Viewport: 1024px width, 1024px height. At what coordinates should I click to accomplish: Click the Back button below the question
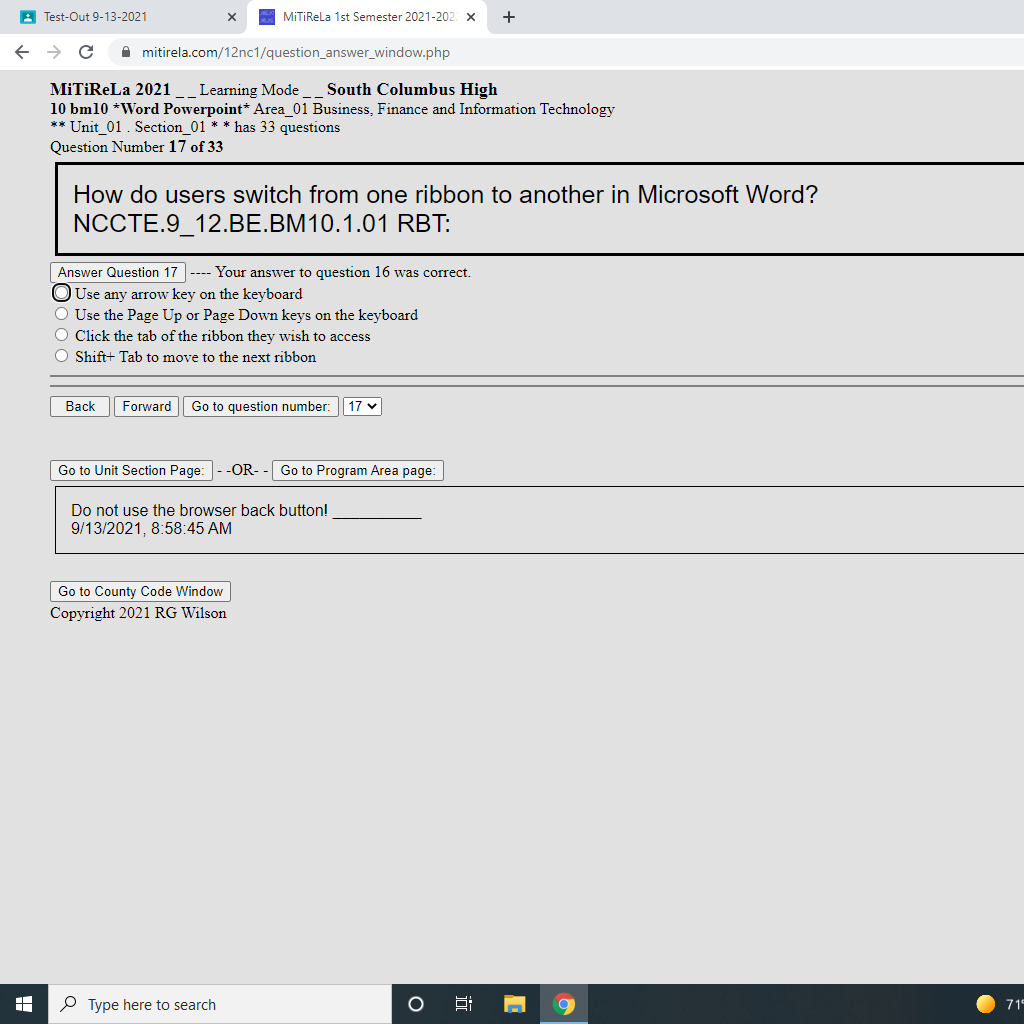(80, 406)
